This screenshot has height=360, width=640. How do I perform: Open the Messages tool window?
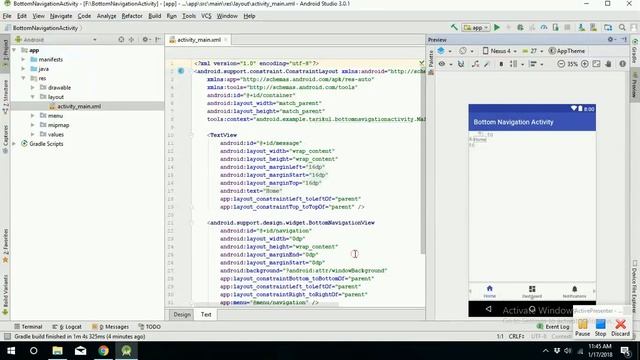click(x=110, y=327)
